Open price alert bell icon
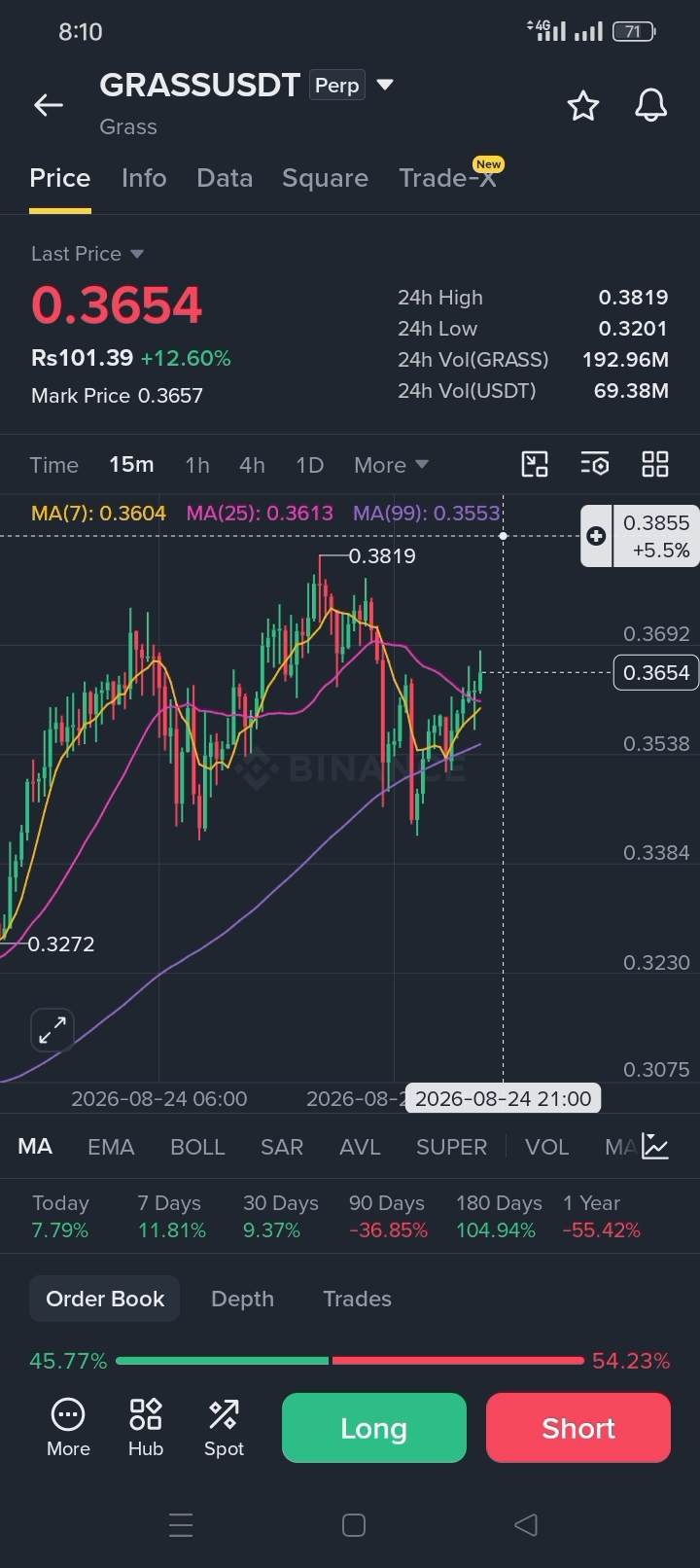Screen dimensions: 700x1568 [x=650, y=105]
